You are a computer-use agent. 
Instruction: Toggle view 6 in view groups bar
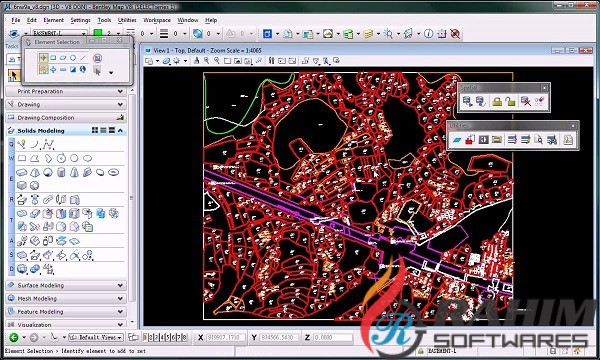pyautogui.click(x=173, y=337)
